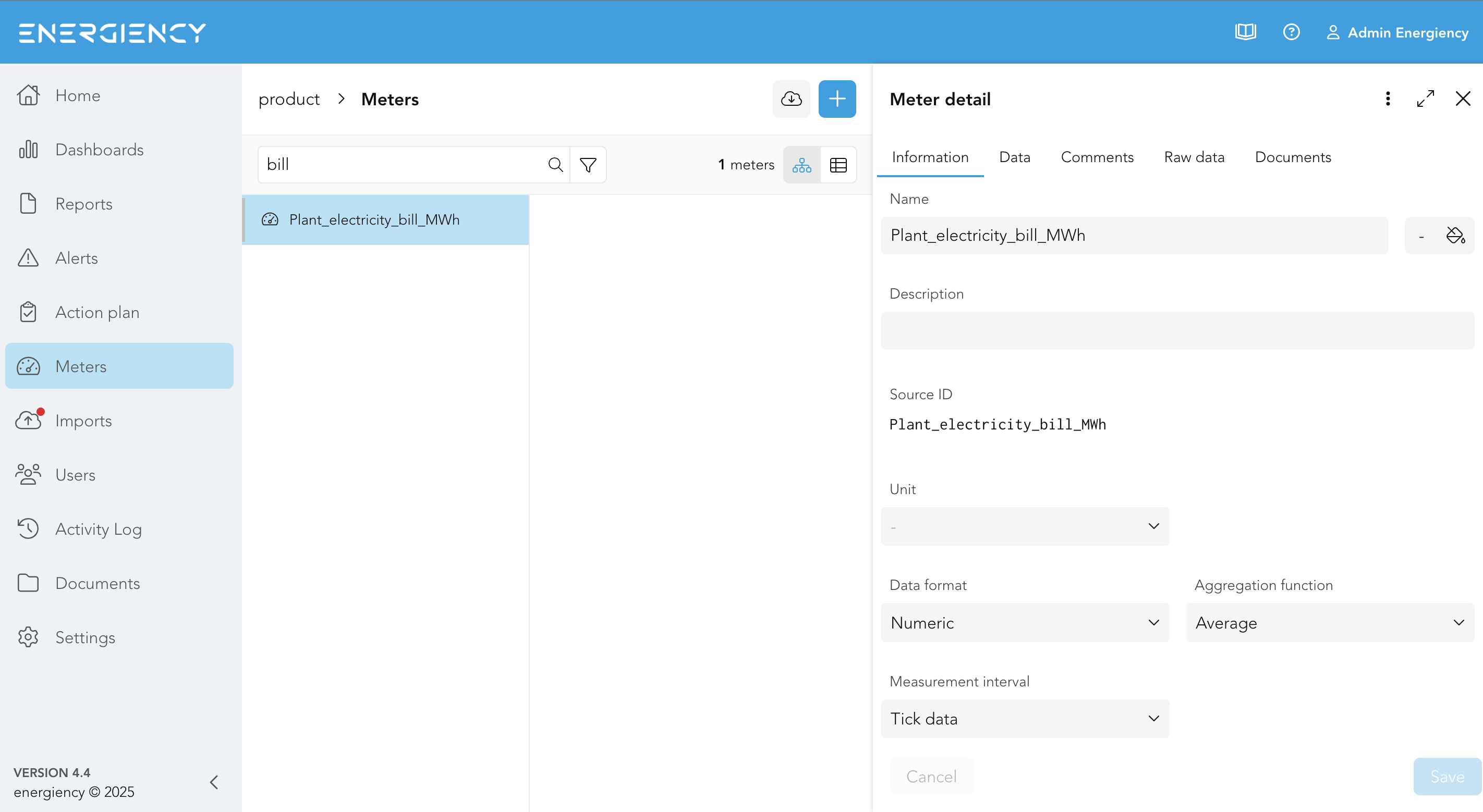
Task: Switch to table list view
Action: [838, 165]
